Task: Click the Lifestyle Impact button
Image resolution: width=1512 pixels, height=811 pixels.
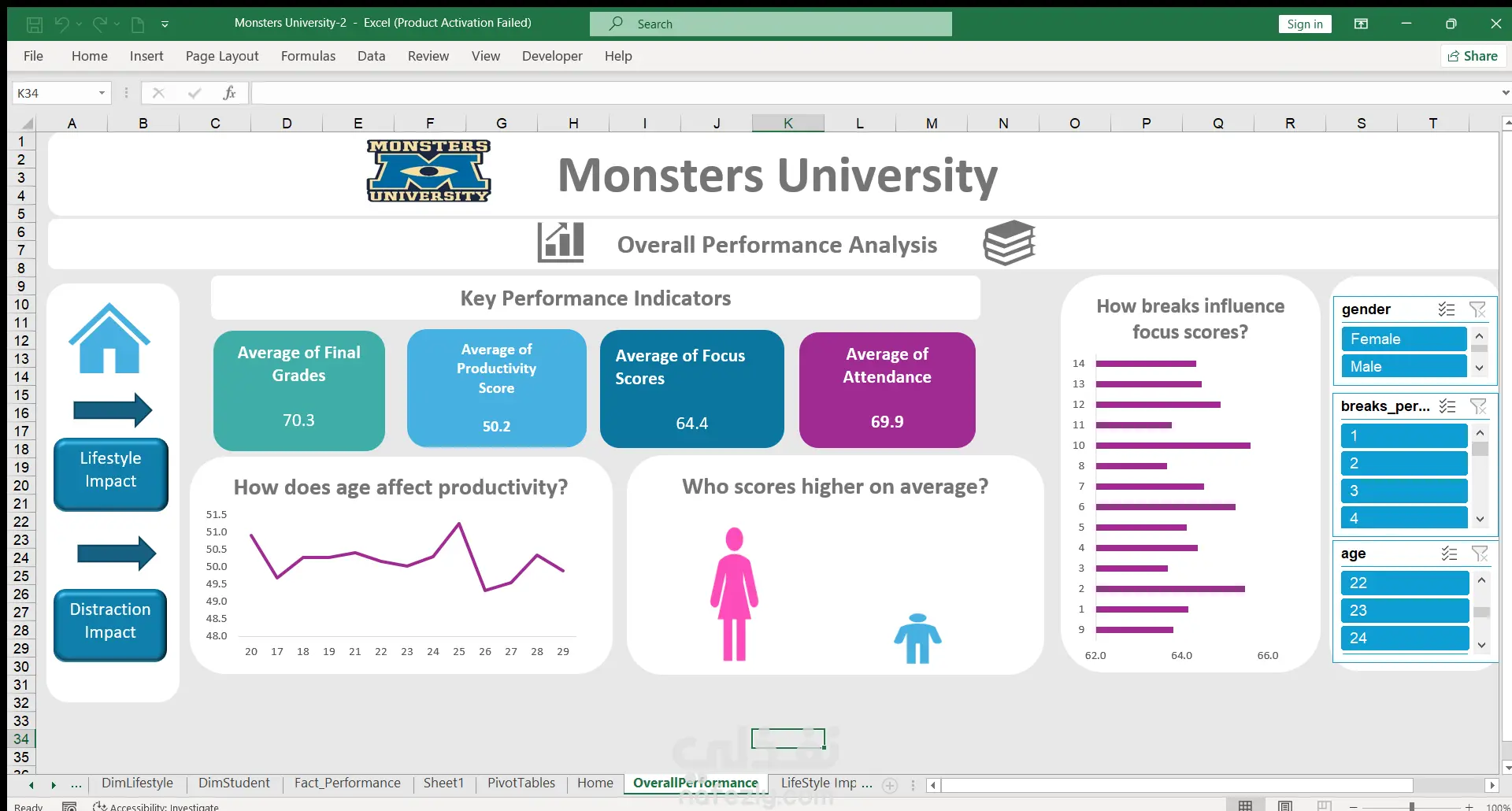Action: coord(111,475)
